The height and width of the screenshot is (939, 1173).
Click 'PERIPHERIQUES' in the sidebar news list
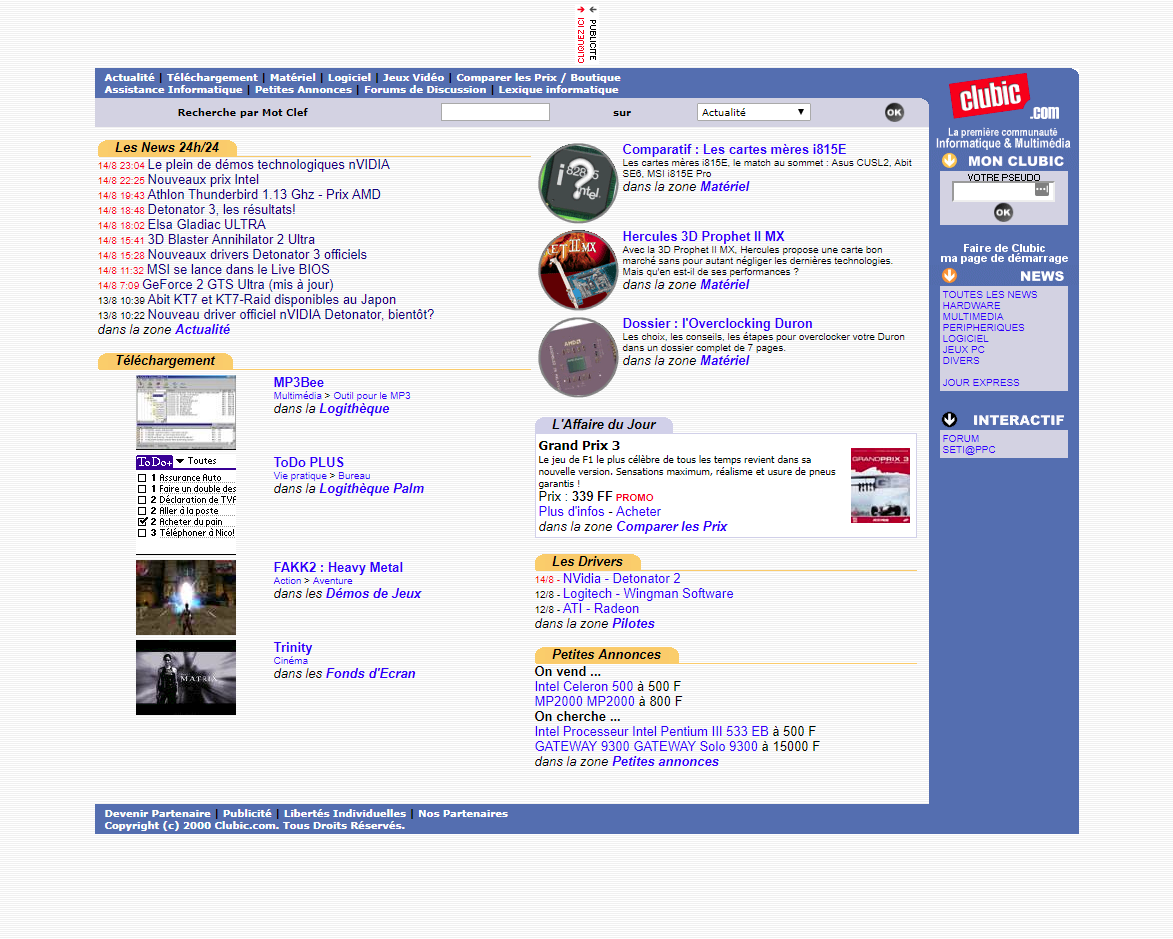(x=983, y=328)
